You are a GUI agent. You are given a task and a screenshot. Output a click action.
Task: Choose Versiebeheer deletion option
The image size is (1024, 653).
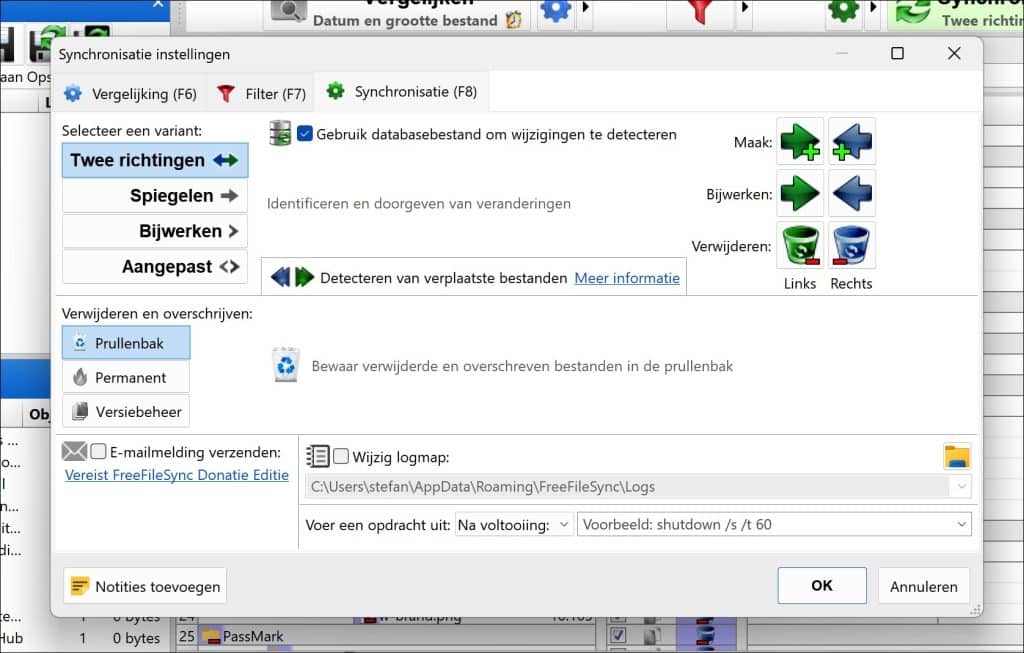(126, 411)
